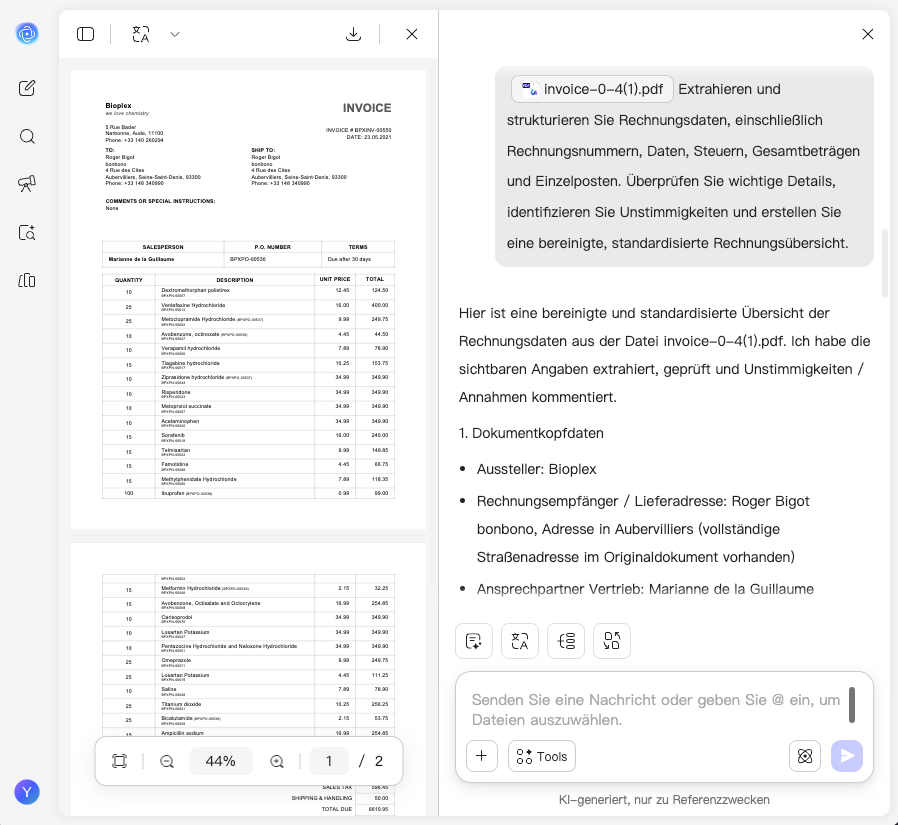The width and height of the screenshot is (898, 825).
Task: Open the document search icon in sidebar
Action: [27, 232]
